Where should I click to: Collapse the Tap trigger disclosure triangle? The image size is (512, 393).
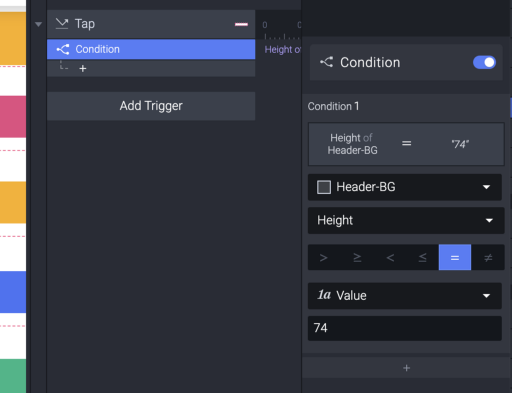coord(38,24)
